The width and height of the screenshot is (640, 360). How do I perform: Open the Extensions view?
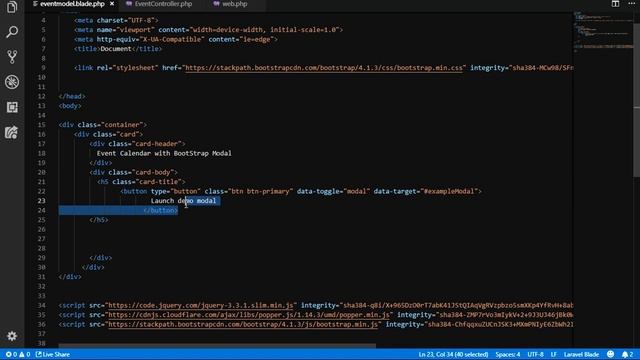tap(12, 107)
